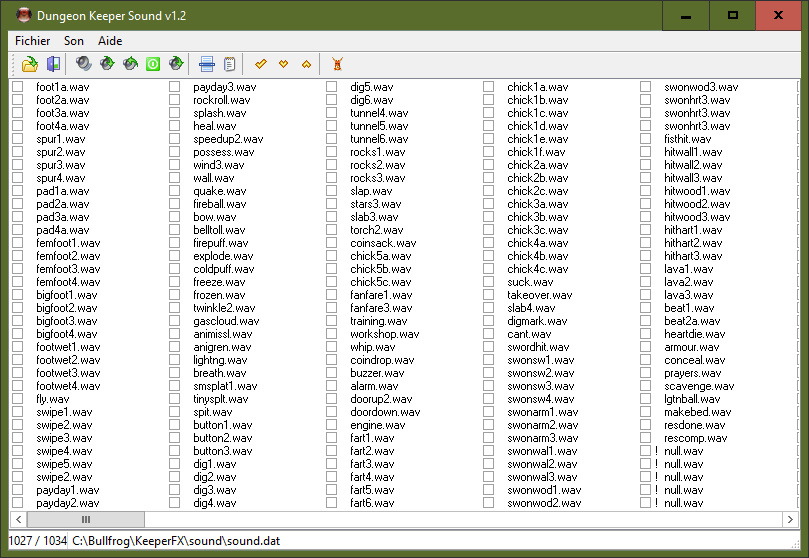Image resolution: width=809 pixels, height=558 pixels.
Task: Select the file name spur3.wav
Action: [61, 165]
